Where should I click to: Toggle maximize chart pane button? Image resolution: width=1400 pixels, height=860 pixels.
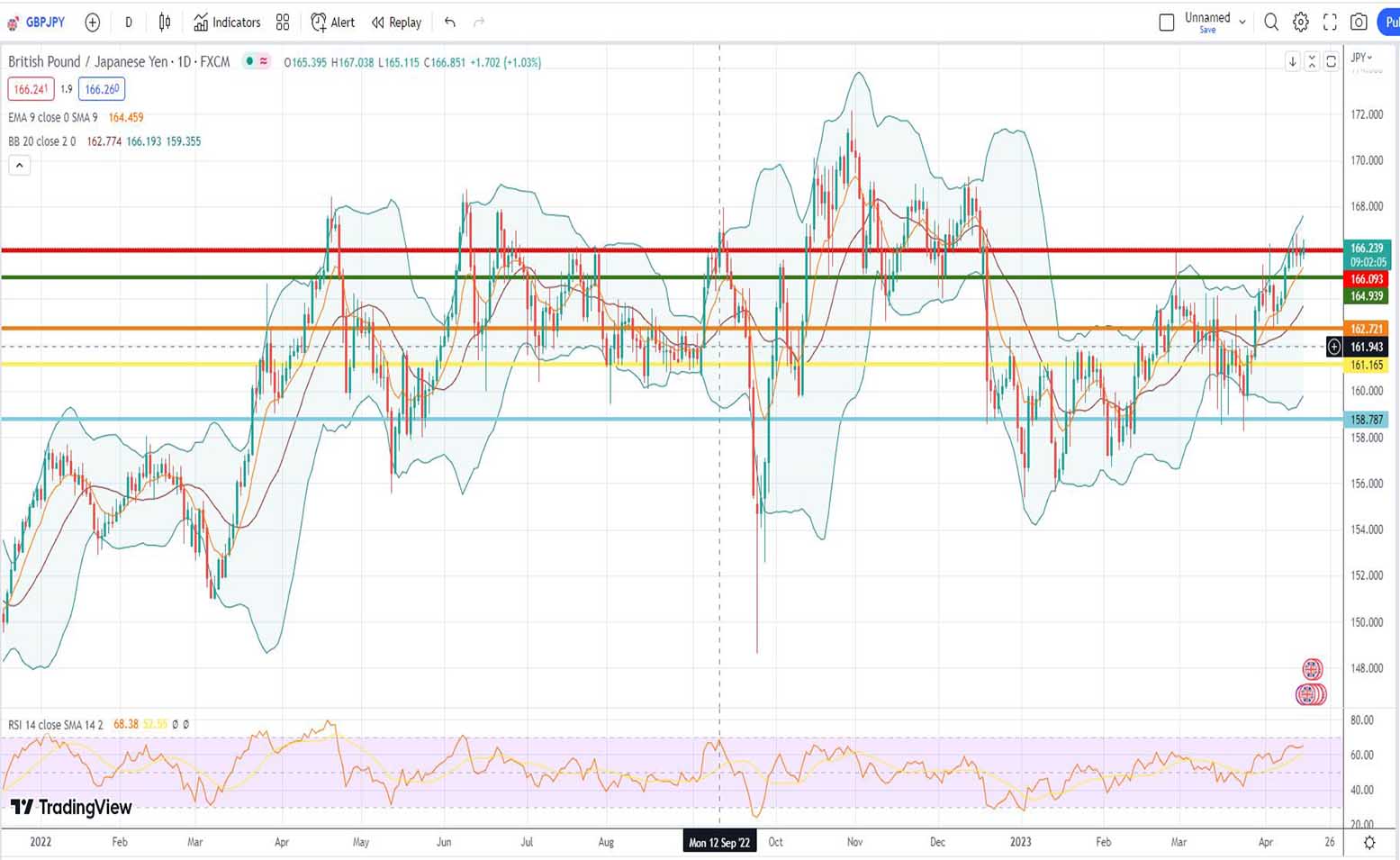coord(1331,61)
